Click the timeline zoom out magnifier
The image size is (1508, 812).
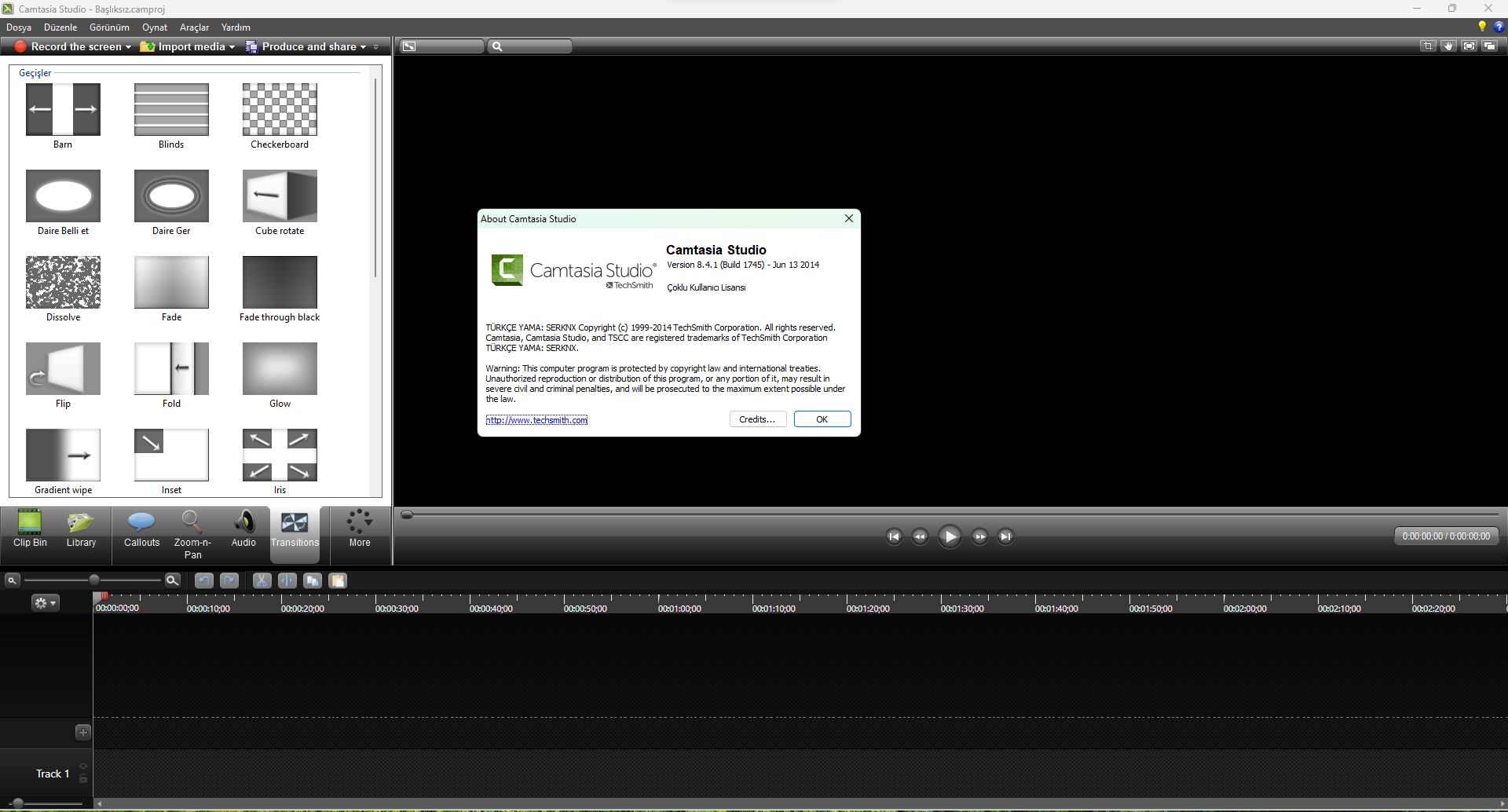12,580
